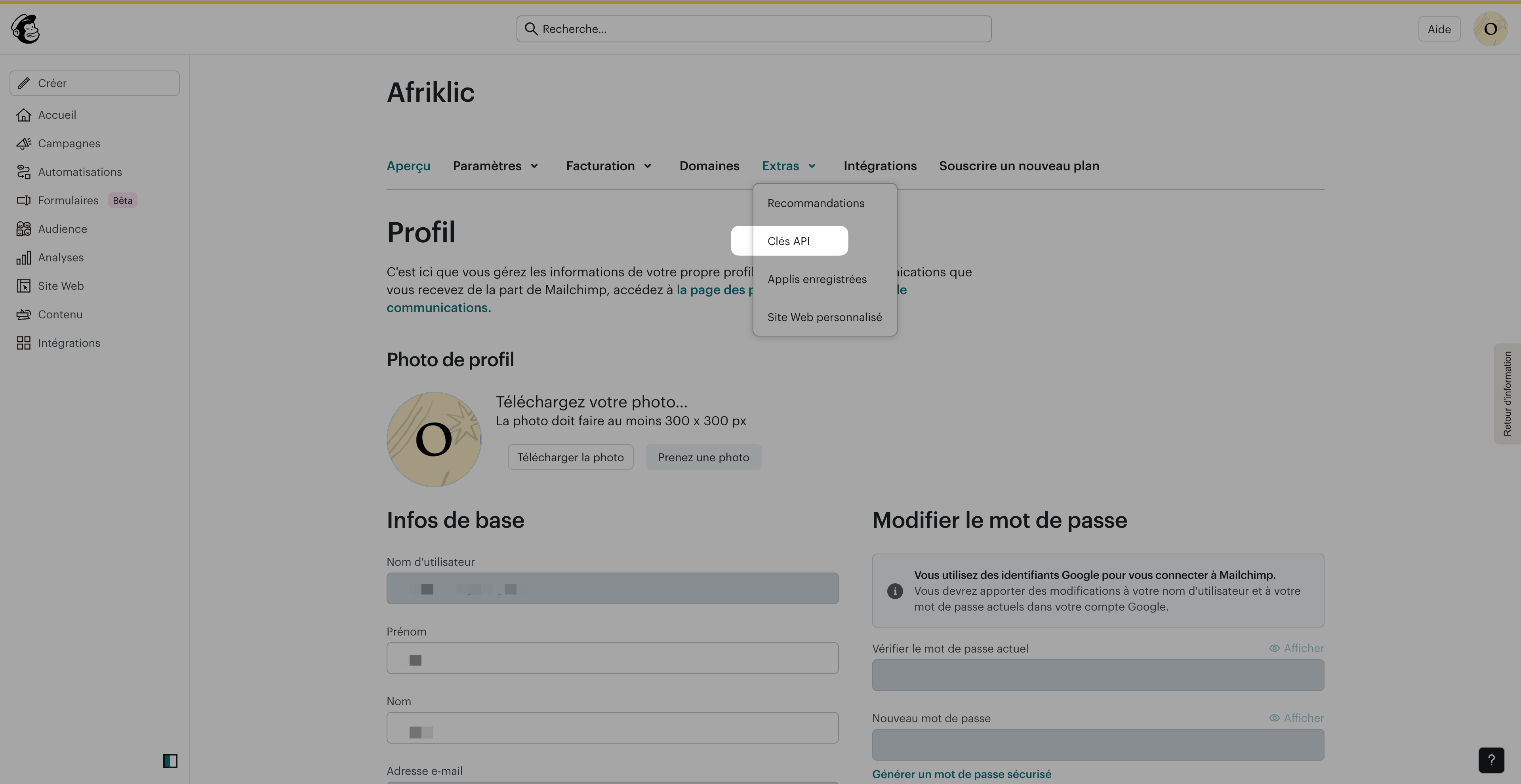Switch to the Domaines tab
The width and height of the screenshot is (1521, 784).
[x=709, y=166]
